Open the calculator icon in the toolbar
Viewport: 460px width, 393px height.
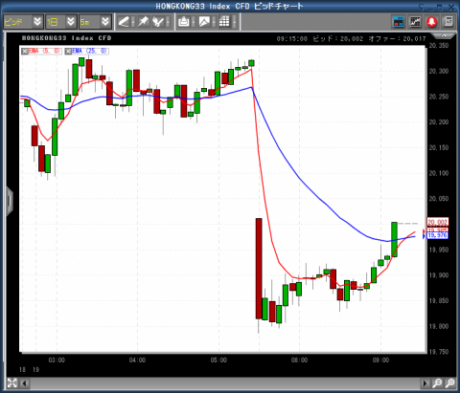click(x=448, y=22)
